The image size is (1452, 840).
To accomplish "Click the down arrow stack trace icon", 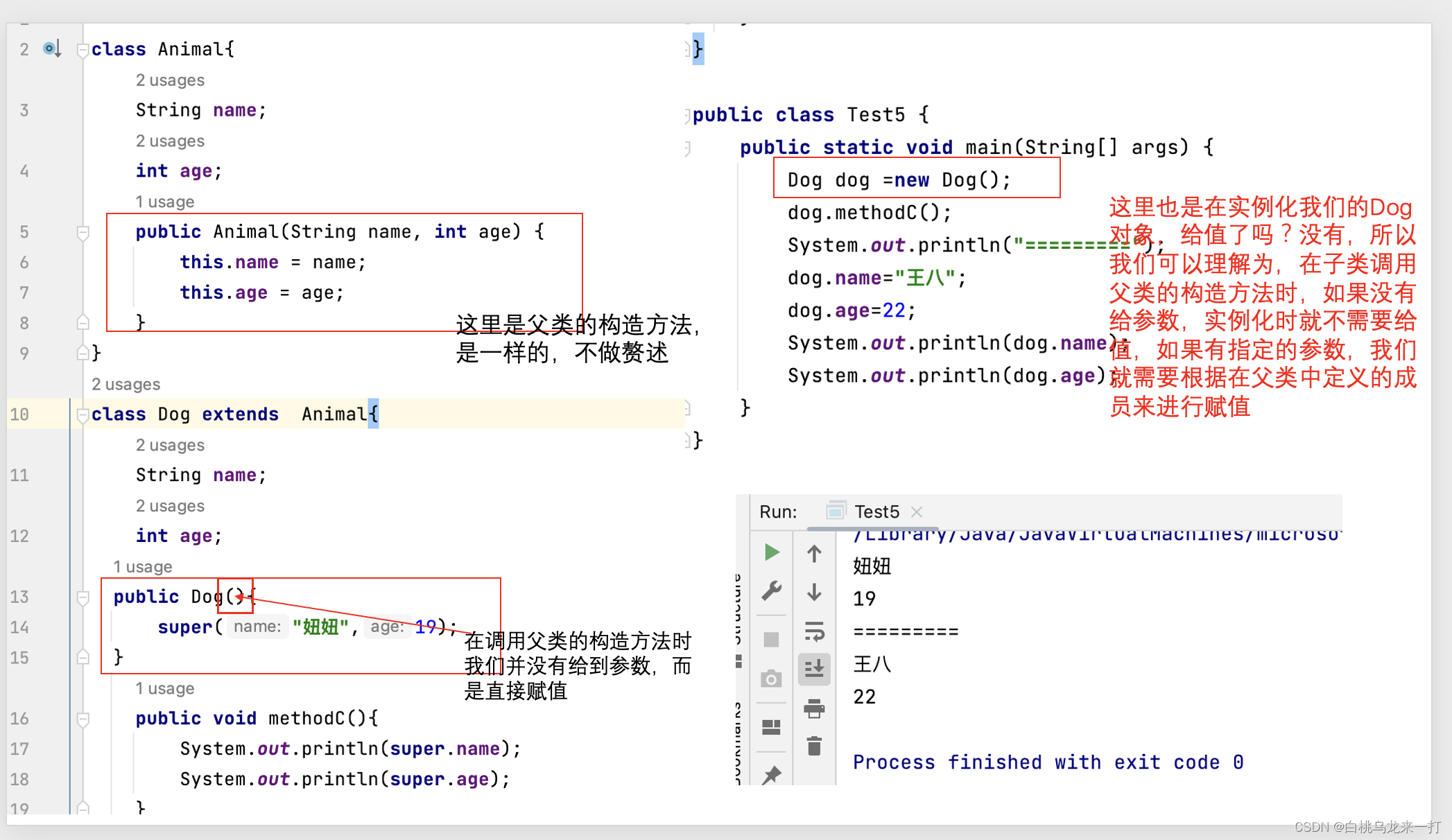I will [814, 592].
